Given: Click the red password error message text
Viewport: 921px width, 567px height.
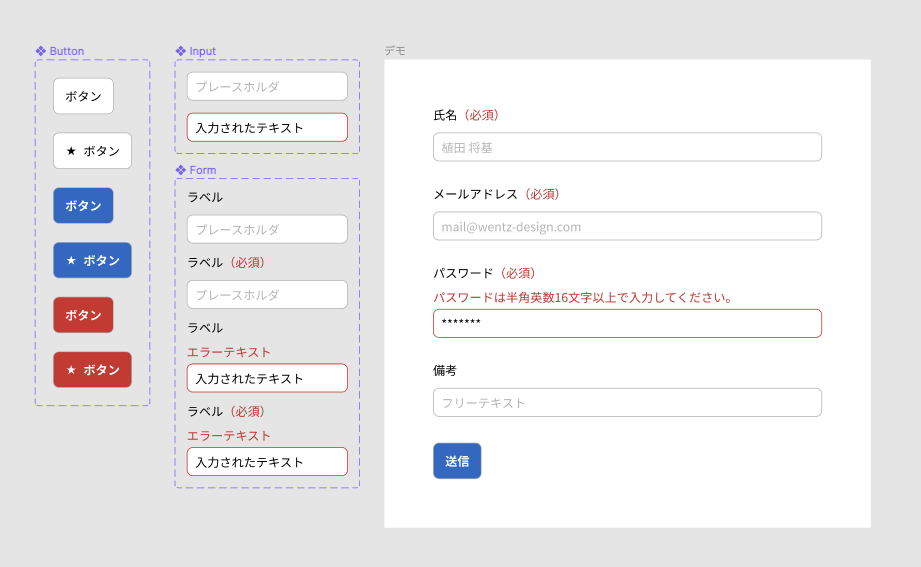Looking at the screenshot, I should pos(583,297).
